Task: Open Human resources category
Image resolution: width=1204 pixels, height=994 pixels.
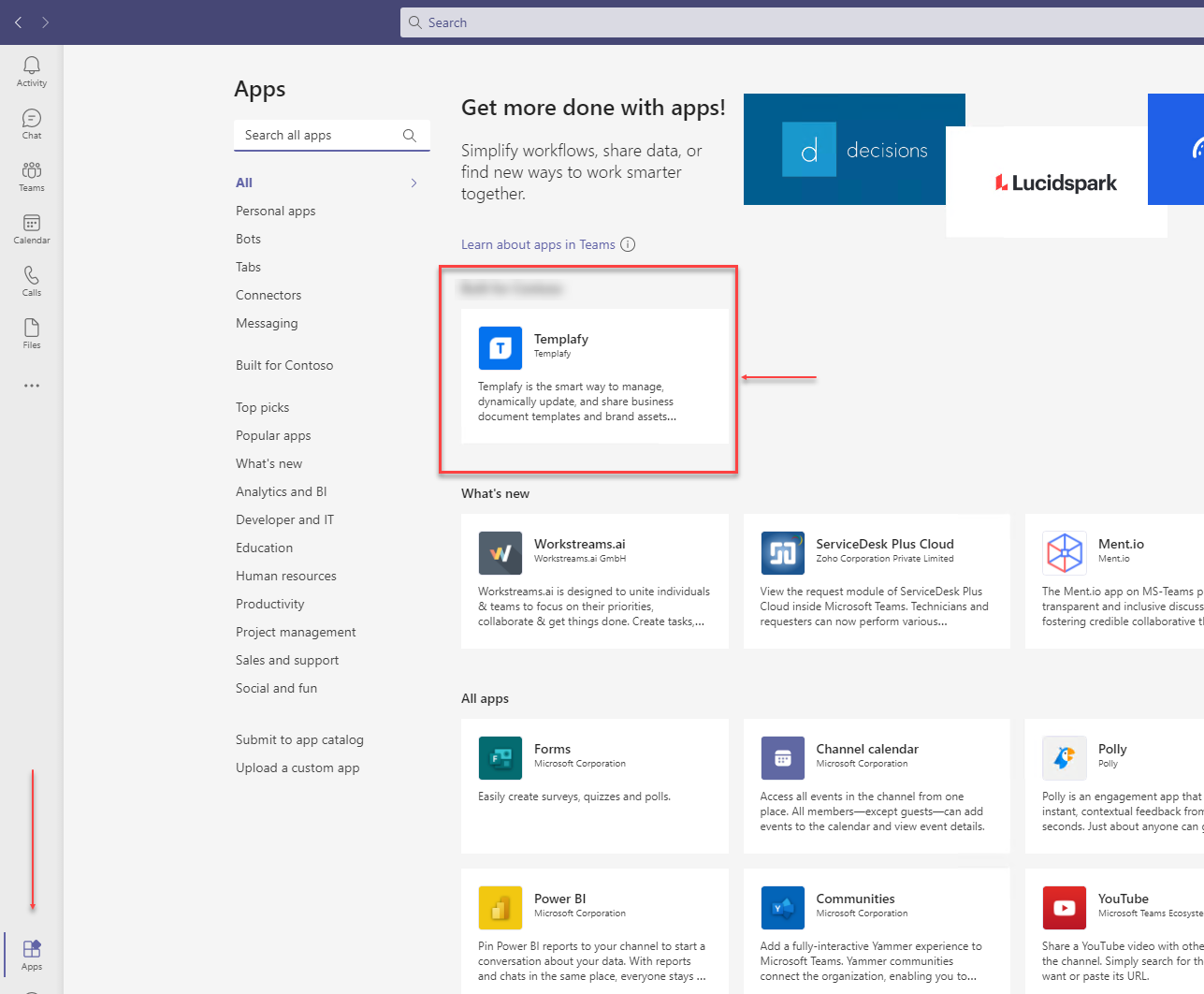Action: (x=286, y=576)
